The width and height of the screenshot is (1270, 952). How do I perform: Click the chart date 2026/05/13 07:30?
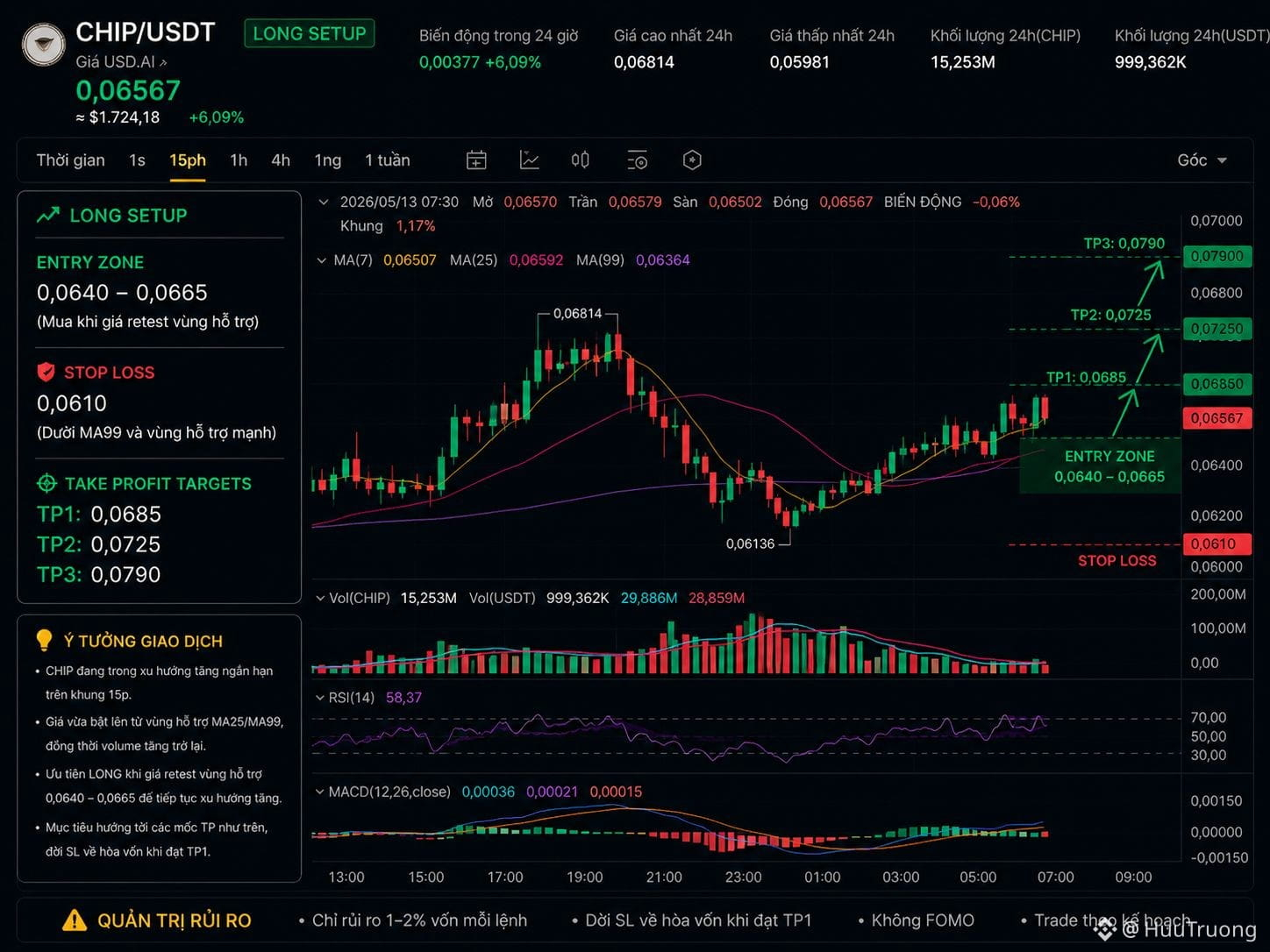(x=399, y=202)
